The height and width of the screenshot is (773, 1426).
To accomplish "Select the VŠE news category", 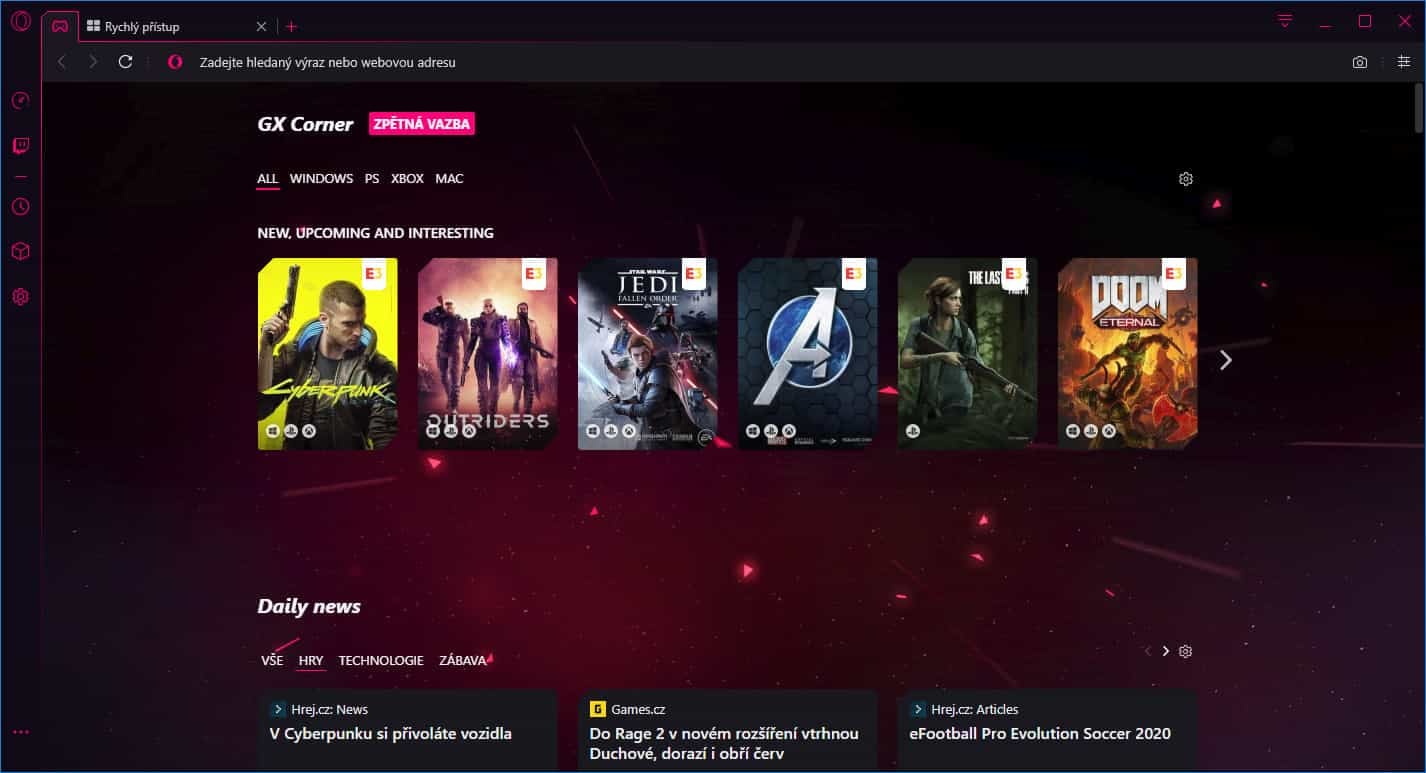I will click(272, 661).
